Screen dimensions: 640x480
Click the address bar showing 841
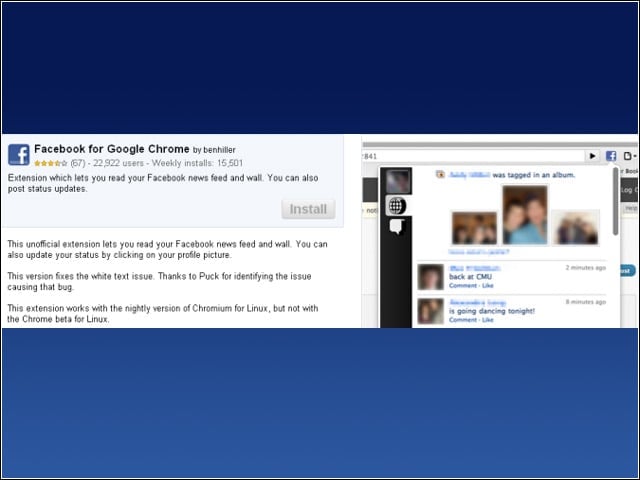473,156
